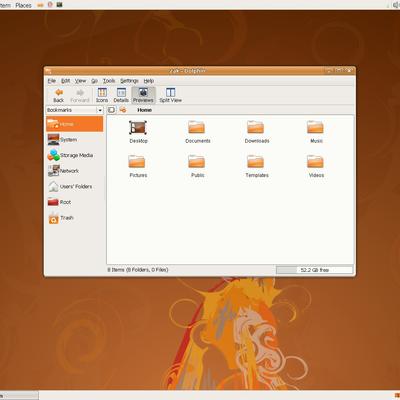
Task: Select the Home bookmark in the sidebar
Action: click(x=75, y=124)
